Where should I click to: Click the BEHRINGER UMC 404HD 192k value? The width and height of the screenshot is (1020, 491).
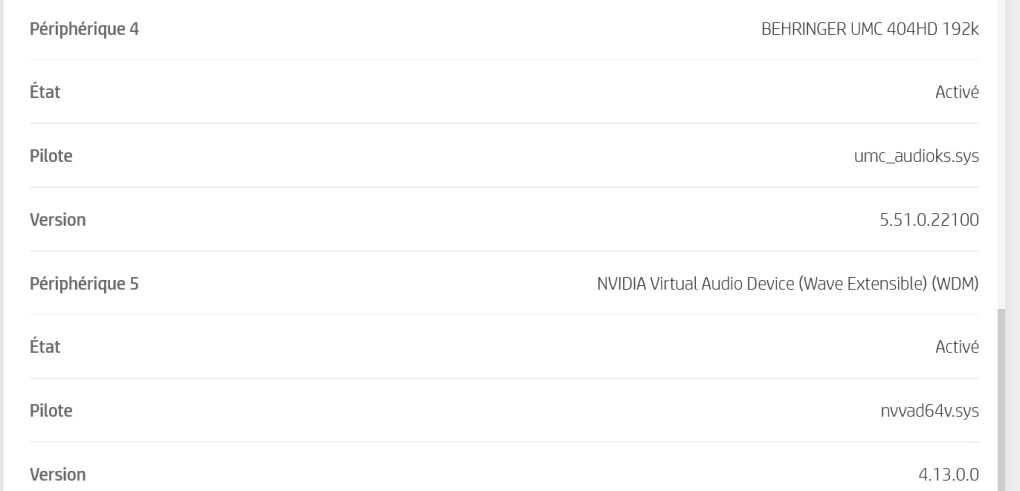point(870,29)
